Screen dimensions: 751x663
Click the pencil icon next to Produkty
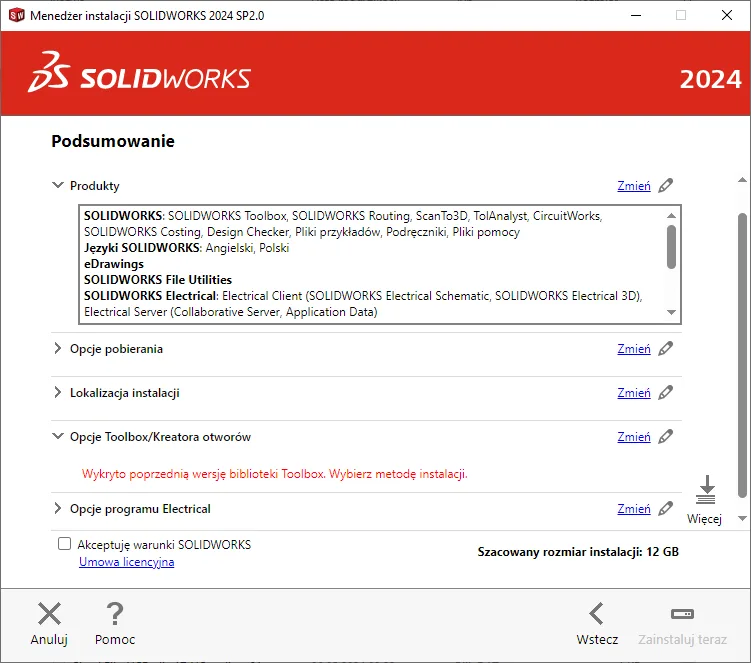[665, 185]
